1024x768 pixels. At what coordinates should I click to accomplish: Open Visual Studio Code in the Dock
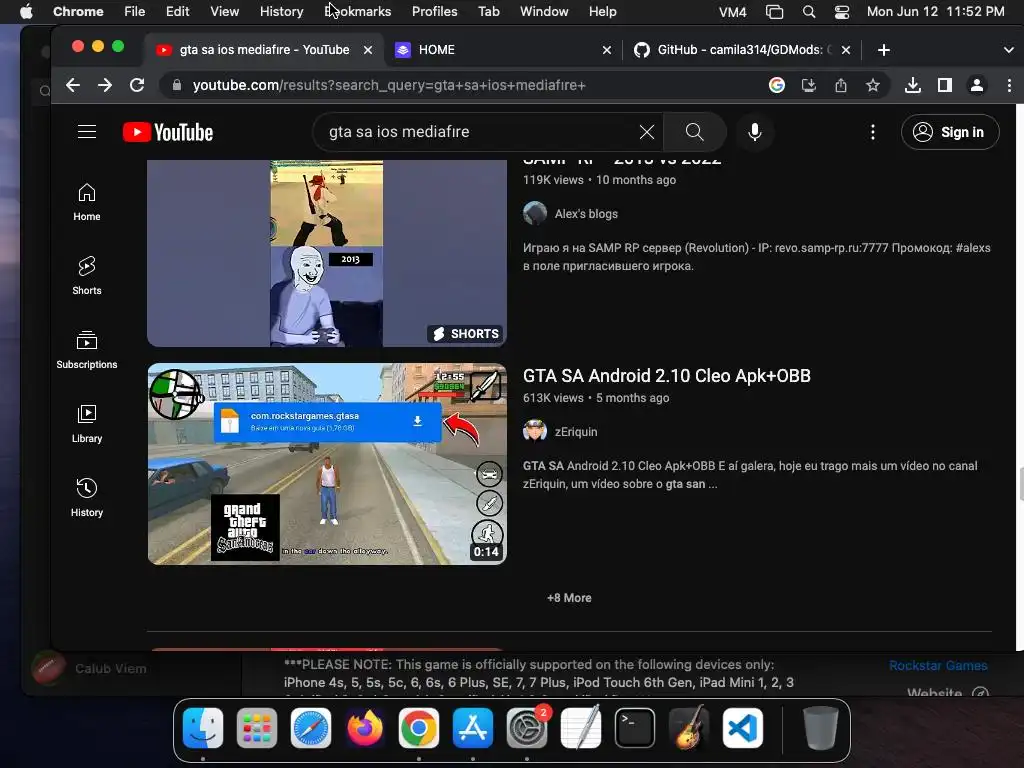tap(743, 728)
